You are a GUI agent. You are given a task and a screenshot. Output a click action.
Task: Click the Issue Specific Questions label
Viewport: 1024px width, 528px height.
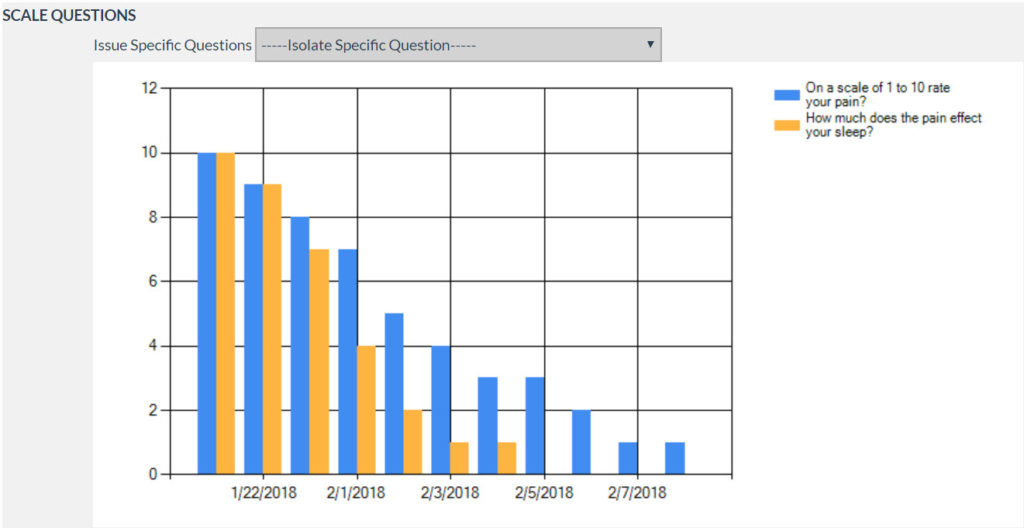pos(172,45)
